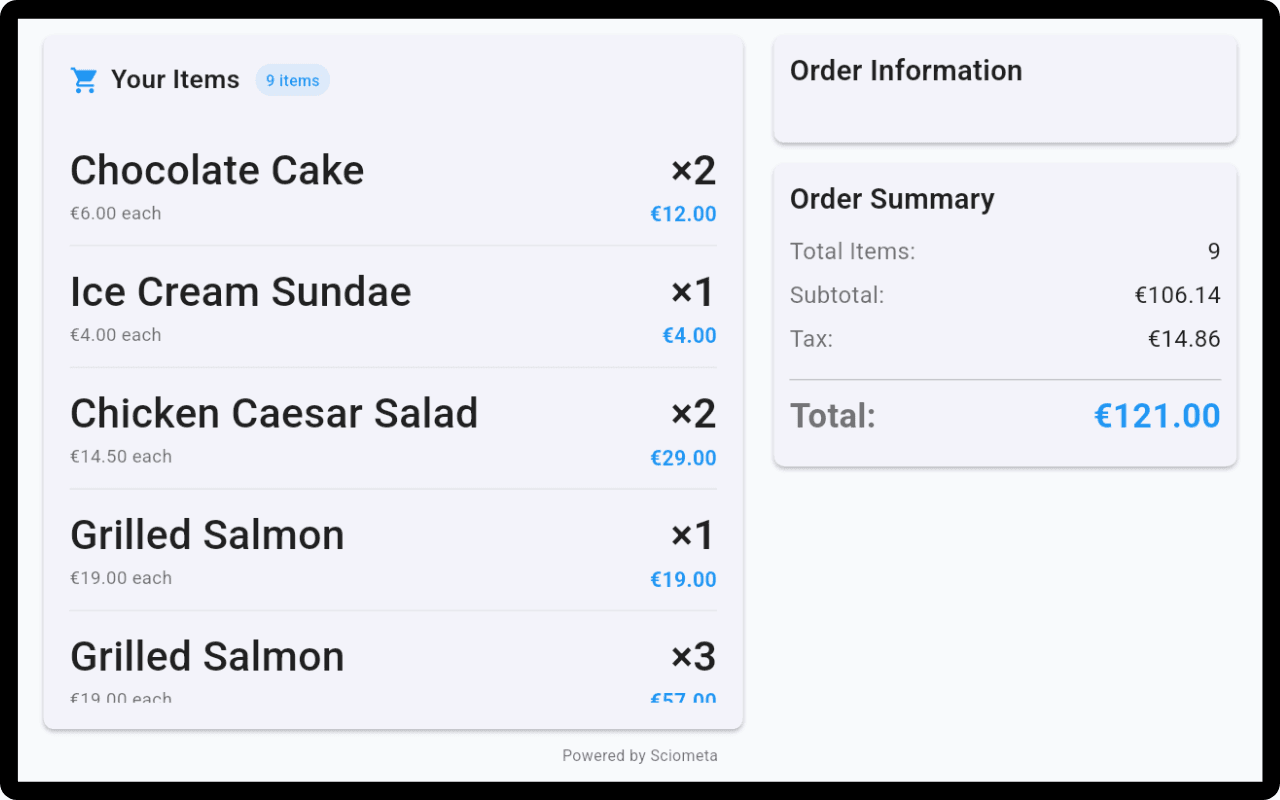Click the blue €121.00 grand total
The image size is (1280, 800).
pos(1157,415)
